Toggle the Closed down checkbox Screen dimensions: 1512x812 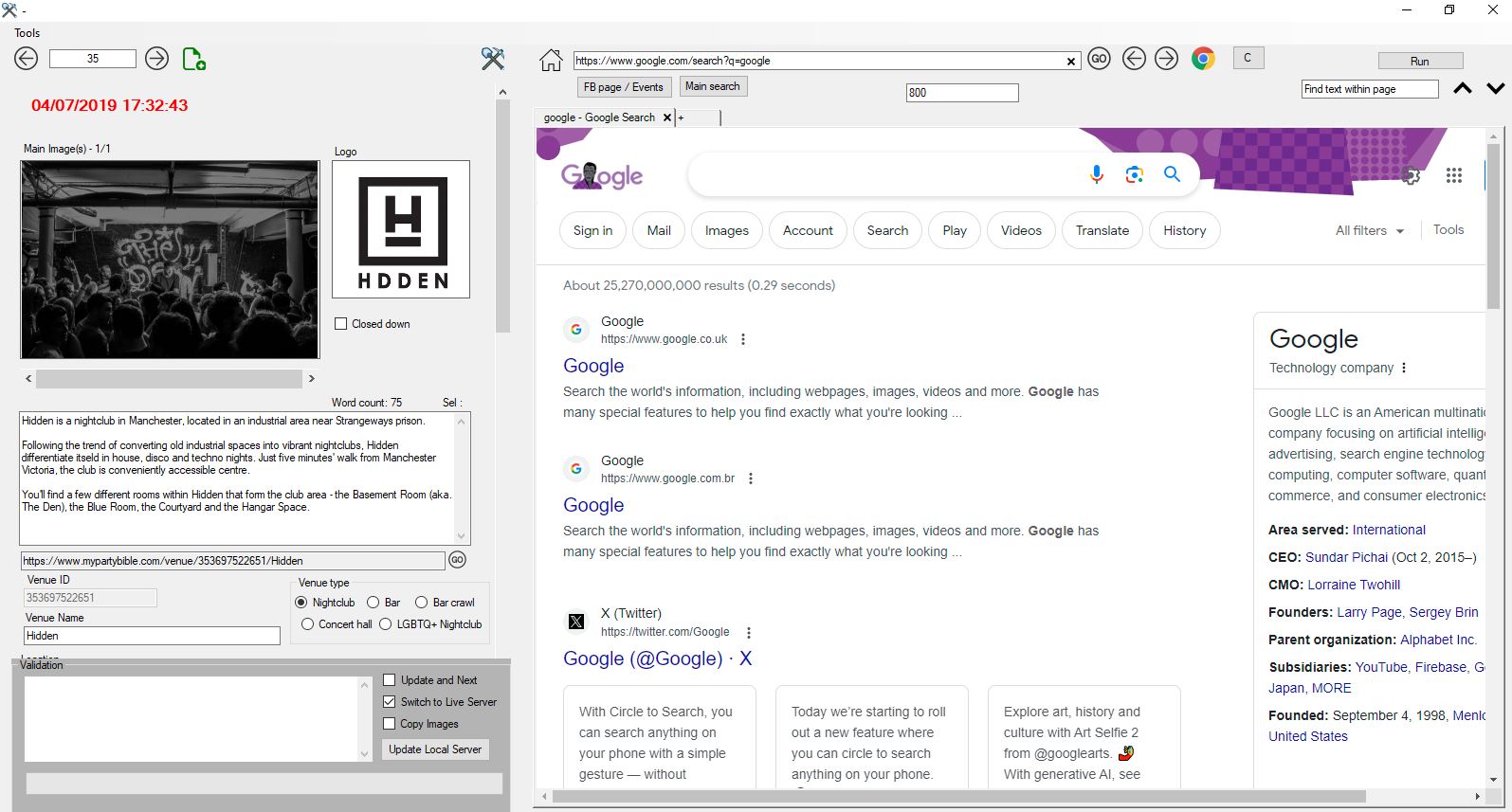[x=341, y=324]
